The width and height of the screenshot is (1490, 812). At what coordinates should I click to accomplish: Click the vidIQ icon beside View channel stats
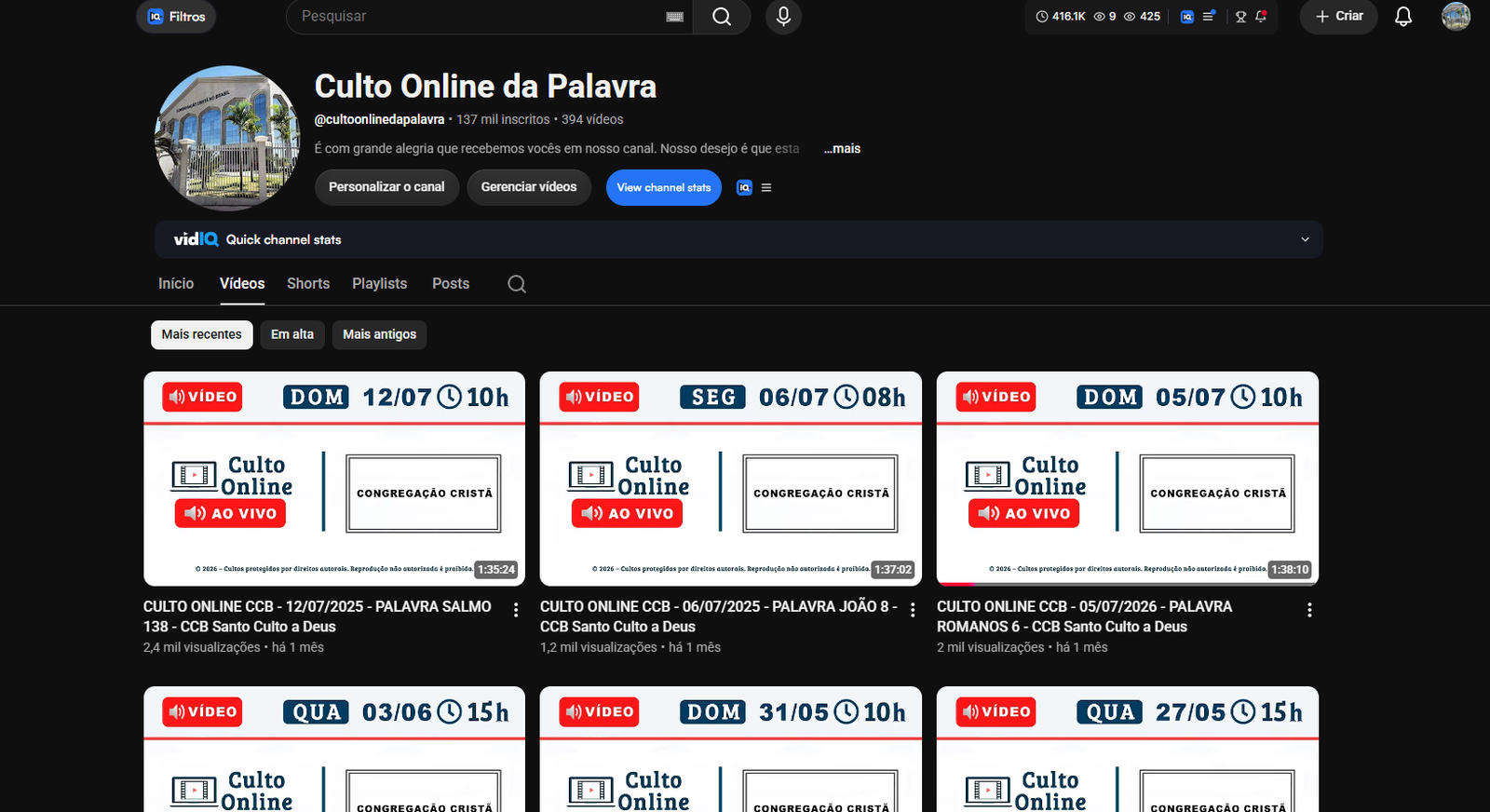tap(744, 188)
